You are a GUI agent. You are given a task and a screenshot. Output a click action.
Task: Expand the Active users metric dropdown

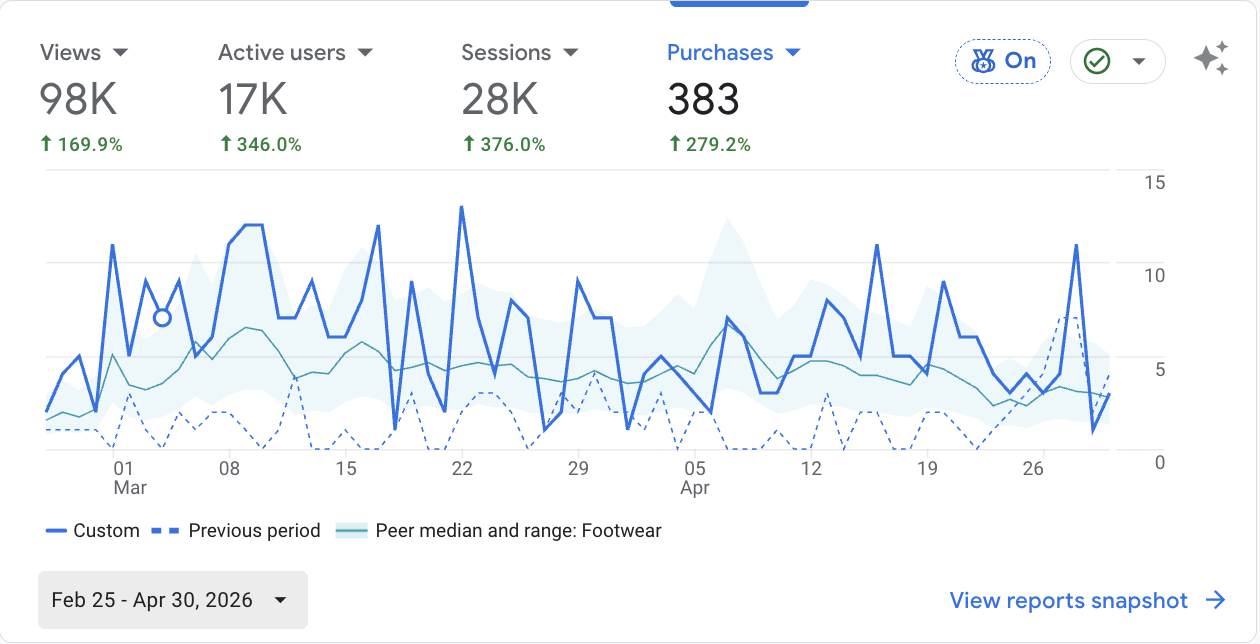tap(365, 52)
